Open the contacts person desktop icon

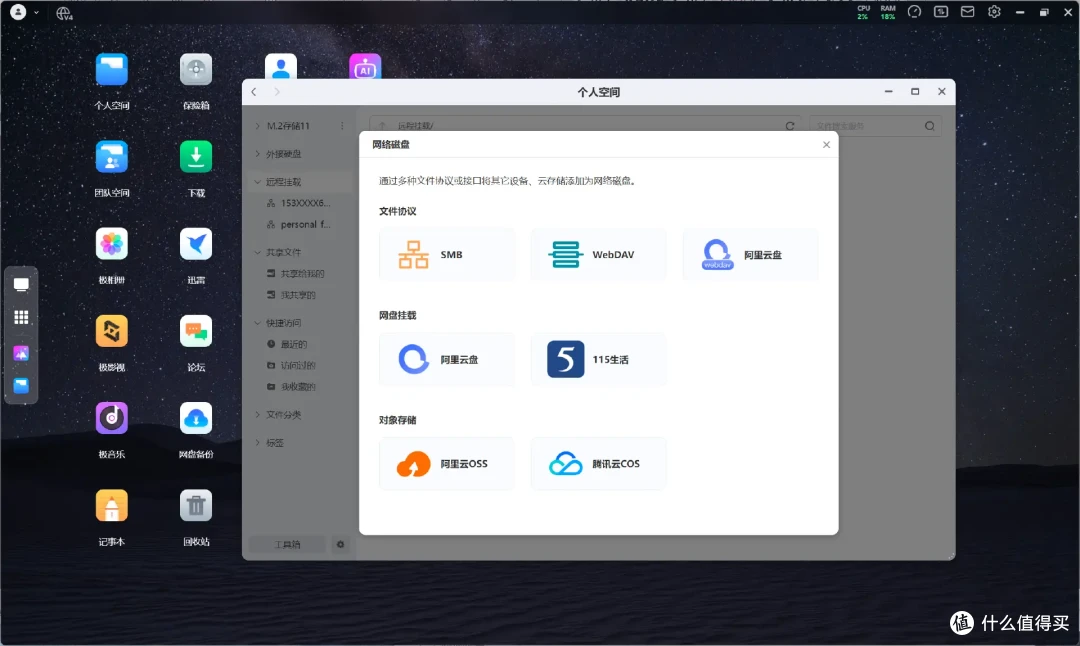point(281,67)
